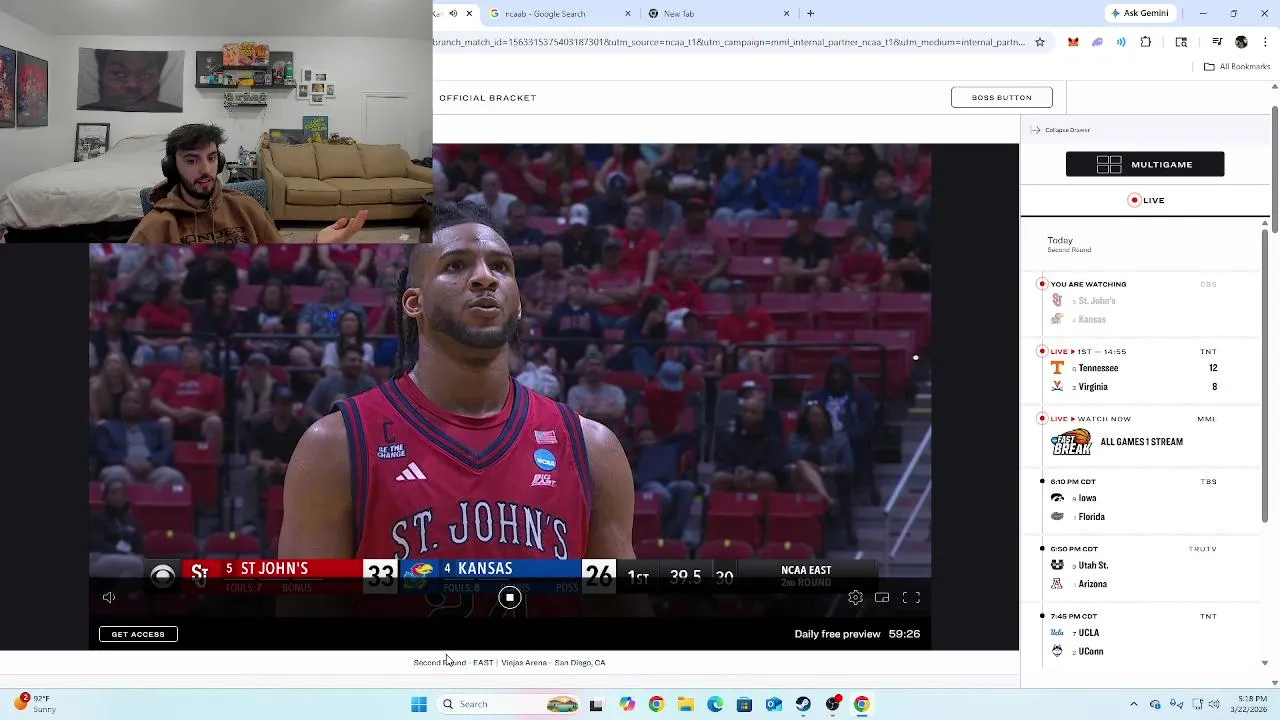Stop the video with center button
The image size is (1280, 720).
coord(510,597)
